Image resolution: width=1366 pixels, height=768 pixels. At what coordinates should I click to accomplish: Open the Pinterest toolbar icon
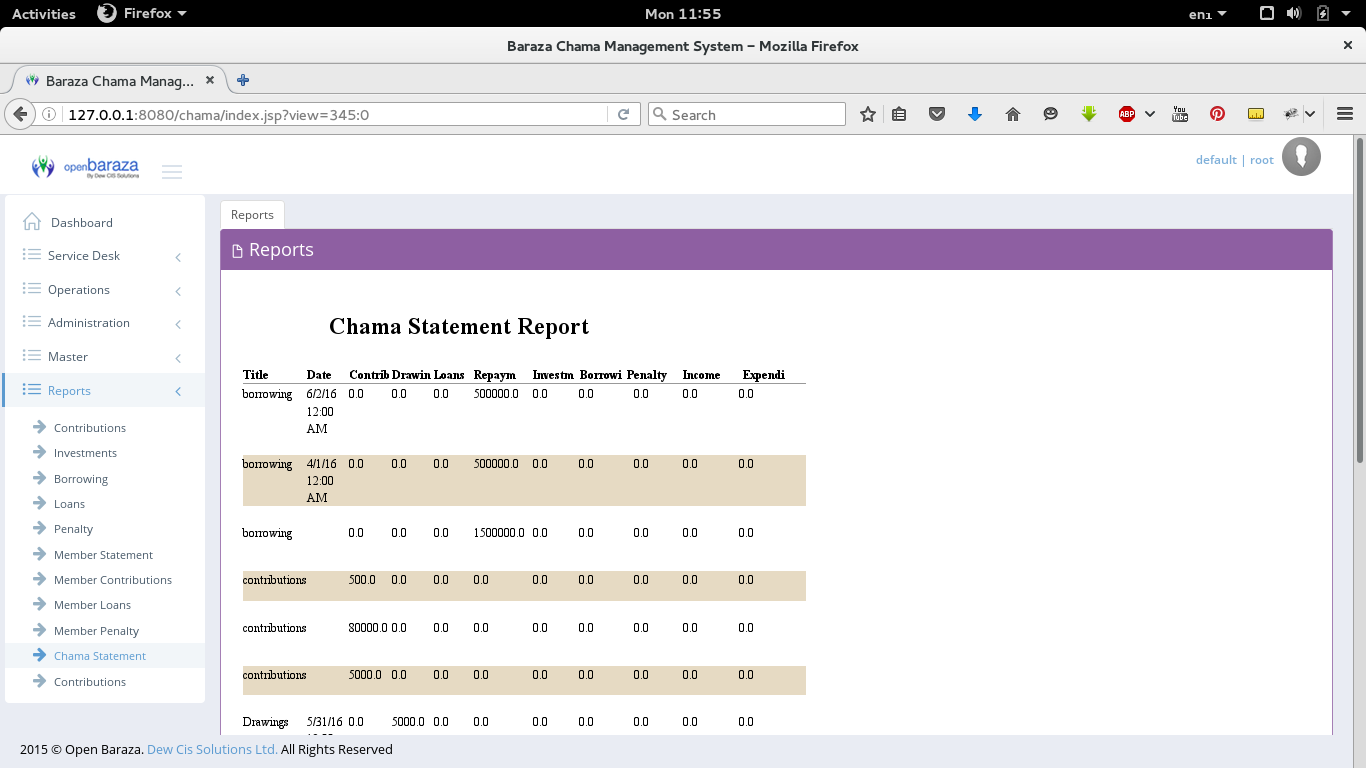pyautogui.click(x=1217, y=114)
